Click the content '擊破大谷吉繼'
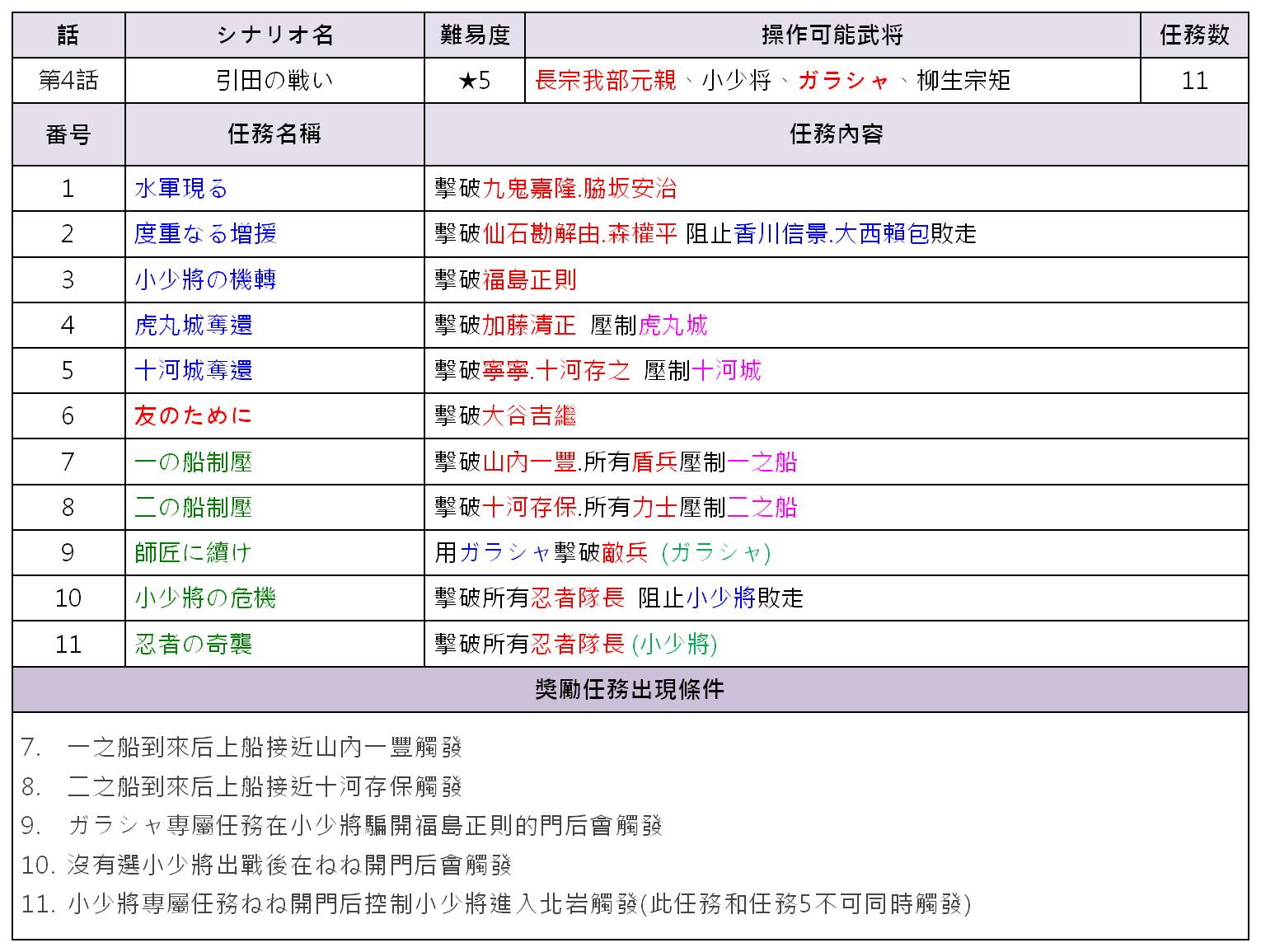This screenshot has height=952, width=1261. point(506,416)
